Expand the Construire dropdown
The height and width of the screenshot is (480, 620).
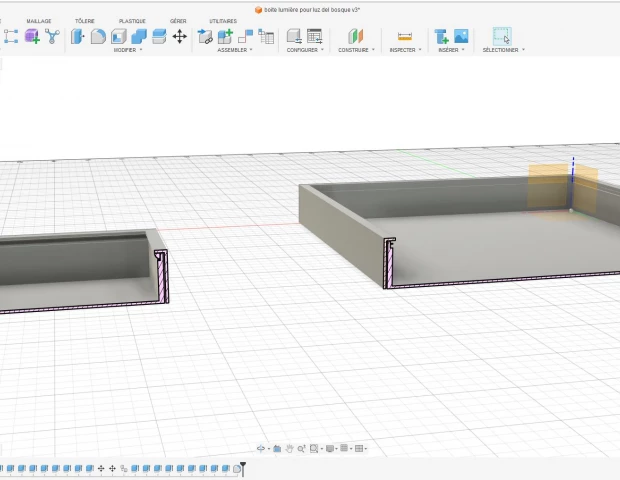click(x=356, y=50)
